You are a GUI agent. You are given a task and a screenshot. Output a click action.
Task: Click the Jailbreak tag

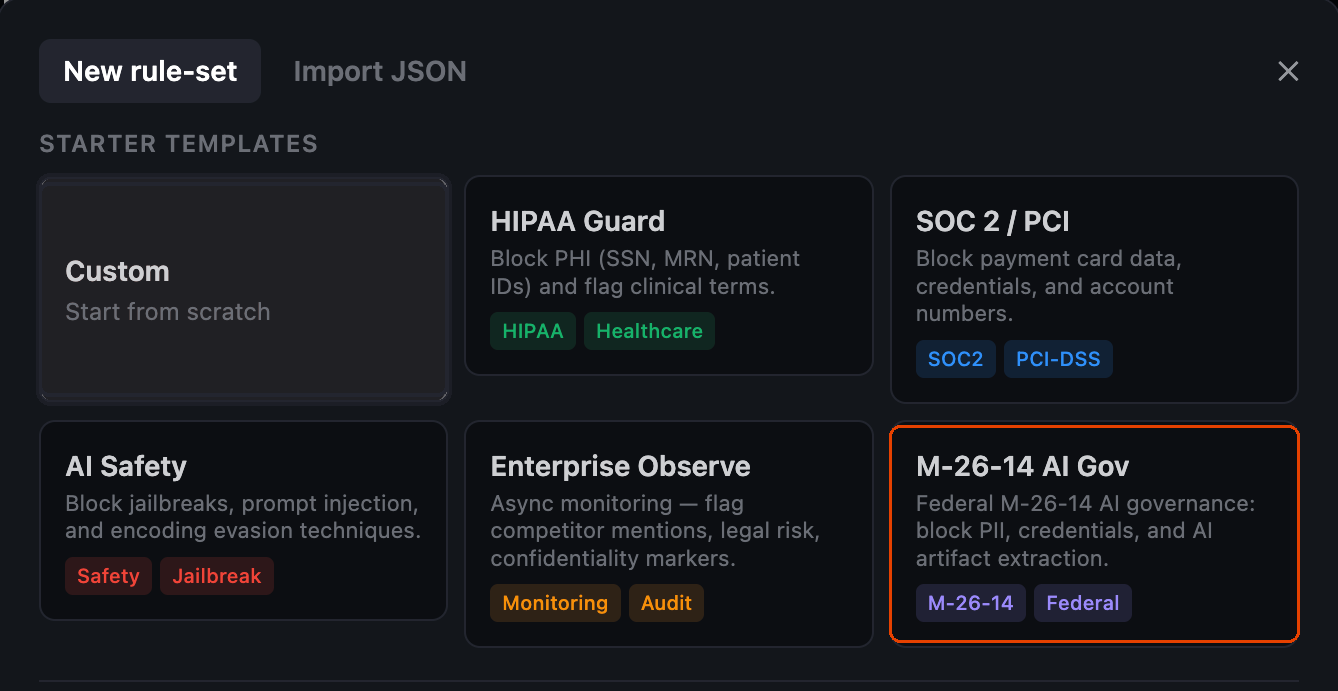[217, 576]
